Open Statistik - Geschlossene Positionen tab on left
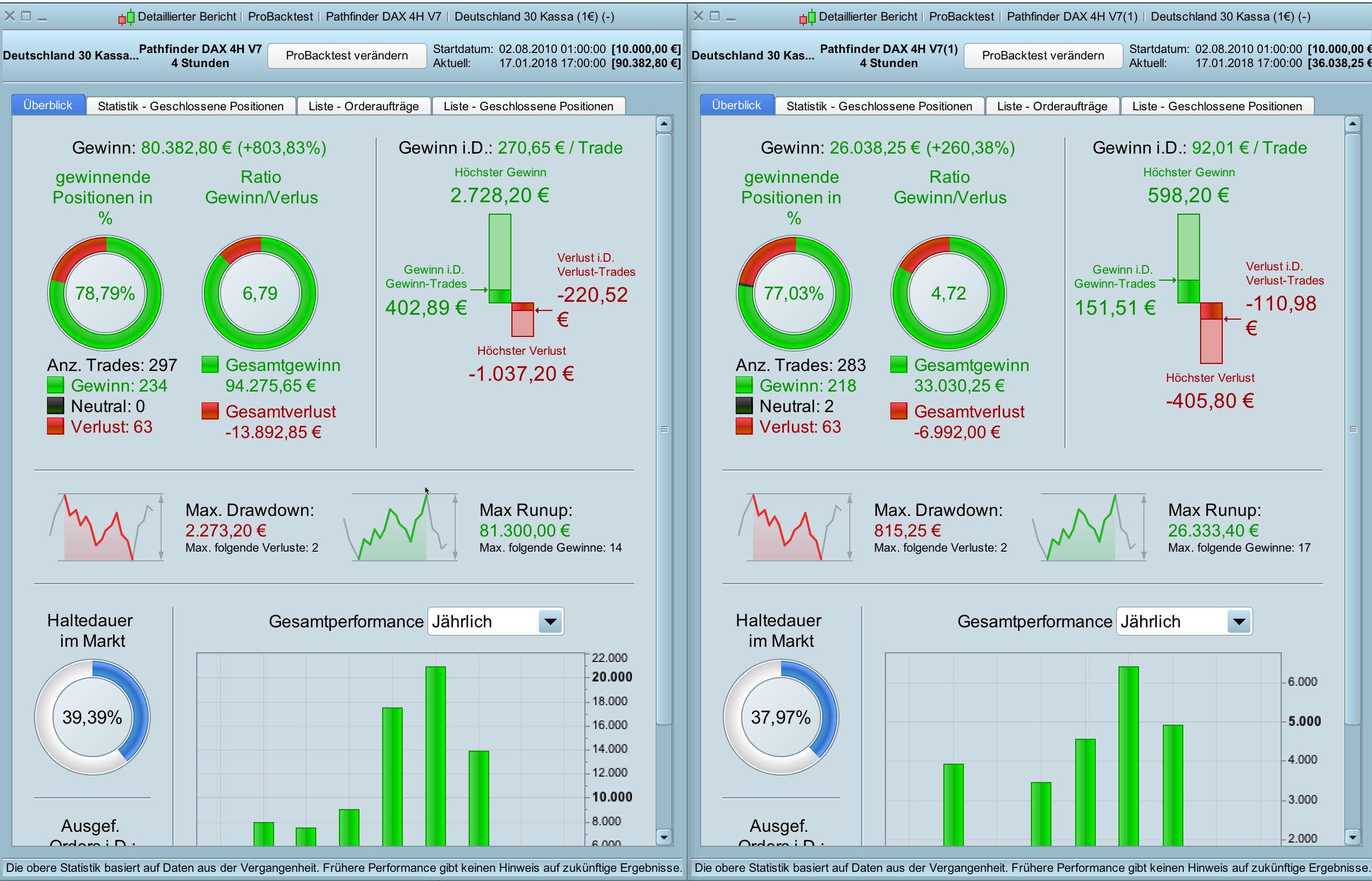1372x881 pixels. click(x=190, y=106)
